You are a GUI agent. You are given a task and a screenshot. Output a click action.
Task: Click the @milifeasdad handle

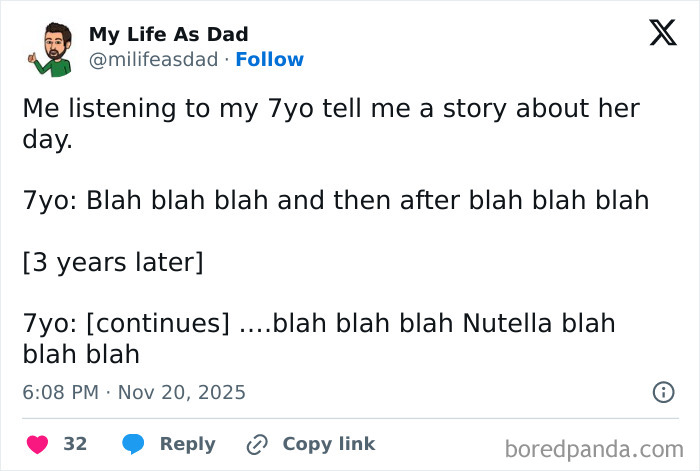coord(153,60)
